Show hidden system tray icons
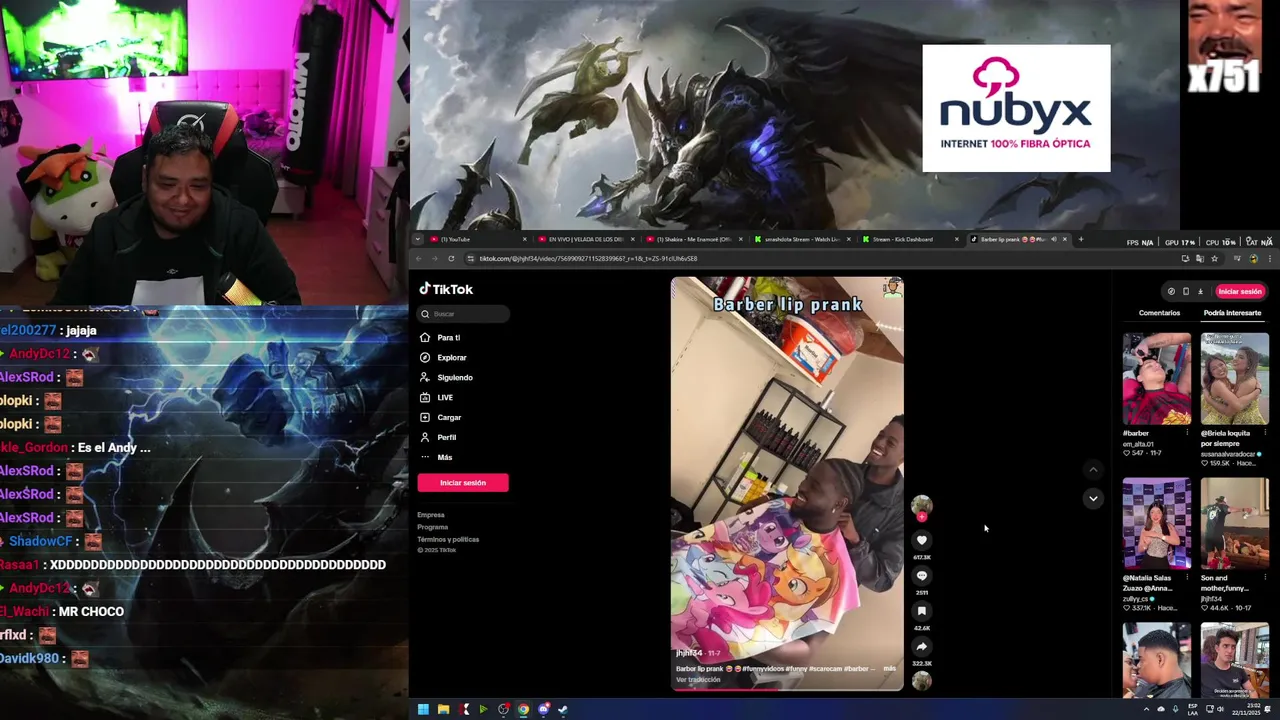This screenshot has width=1280, height=720. point(1146,709)
